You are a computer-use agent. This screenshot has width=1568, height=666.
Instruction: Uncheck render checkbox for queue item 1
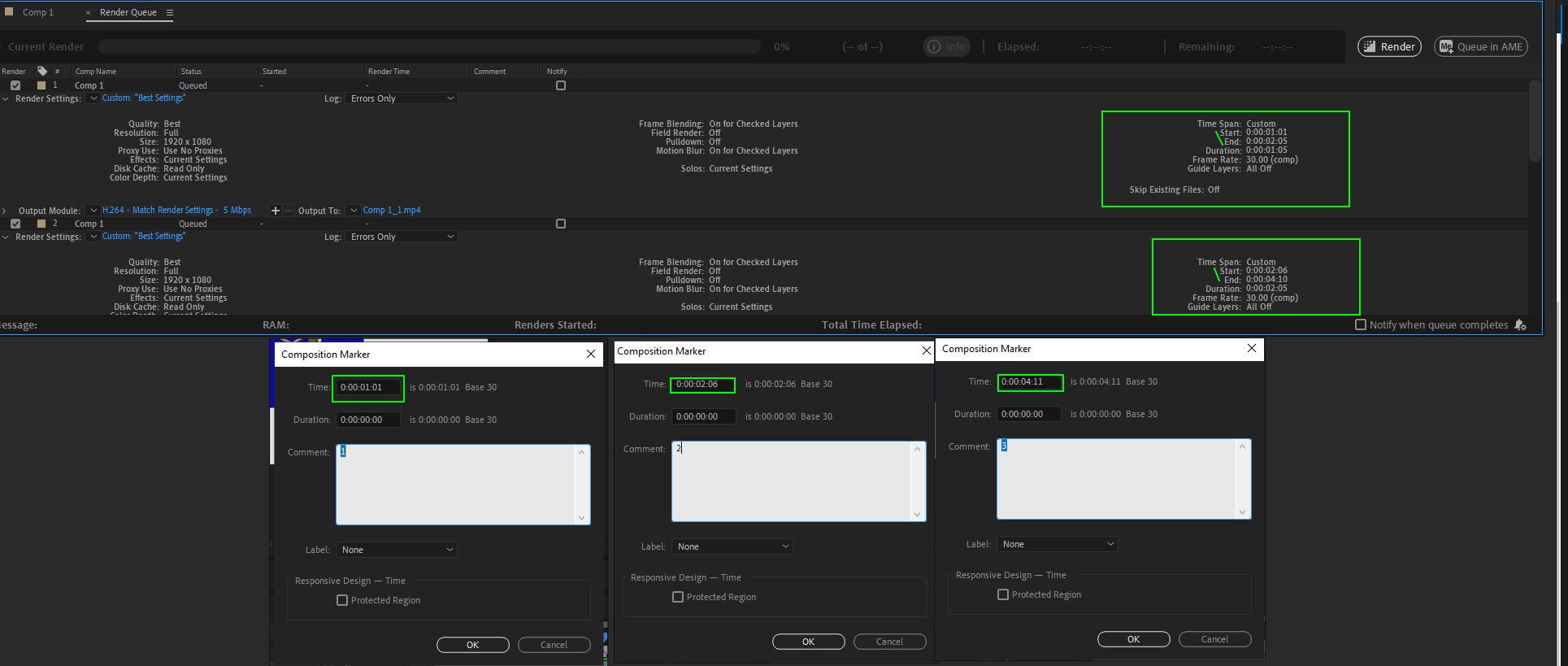pyautogui.click(x=15, y=85)
